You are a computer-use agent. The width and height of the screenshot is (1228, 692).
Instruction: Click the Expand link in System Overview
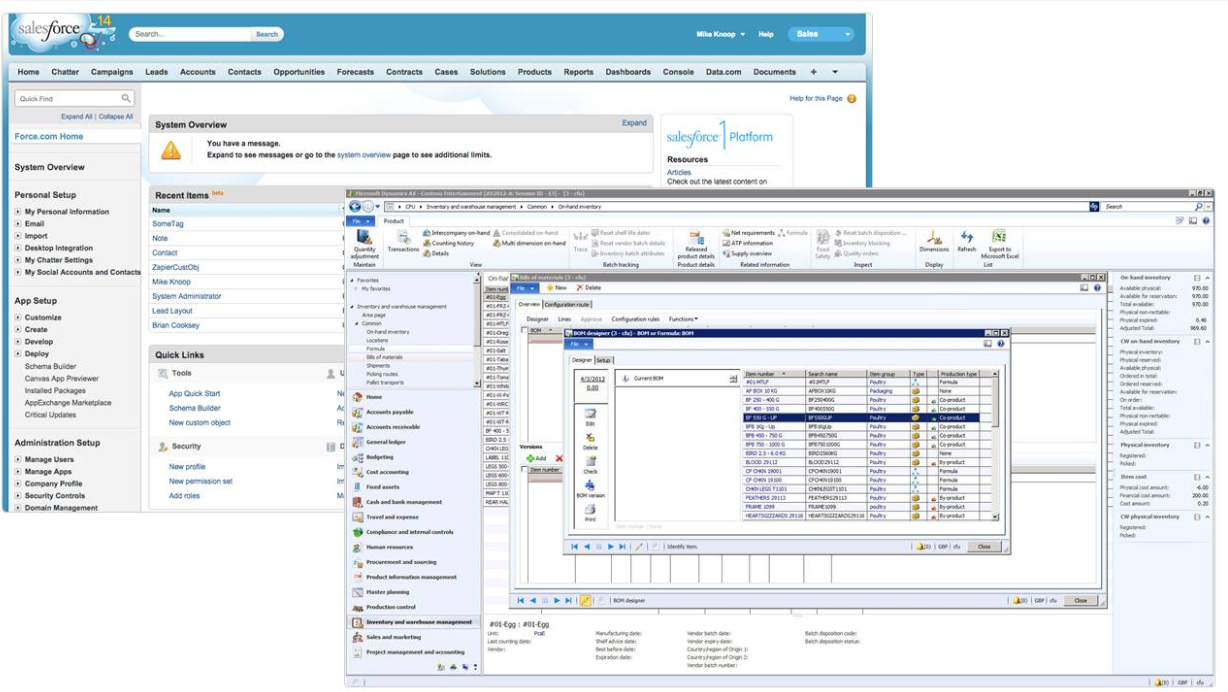coord(634,123)
